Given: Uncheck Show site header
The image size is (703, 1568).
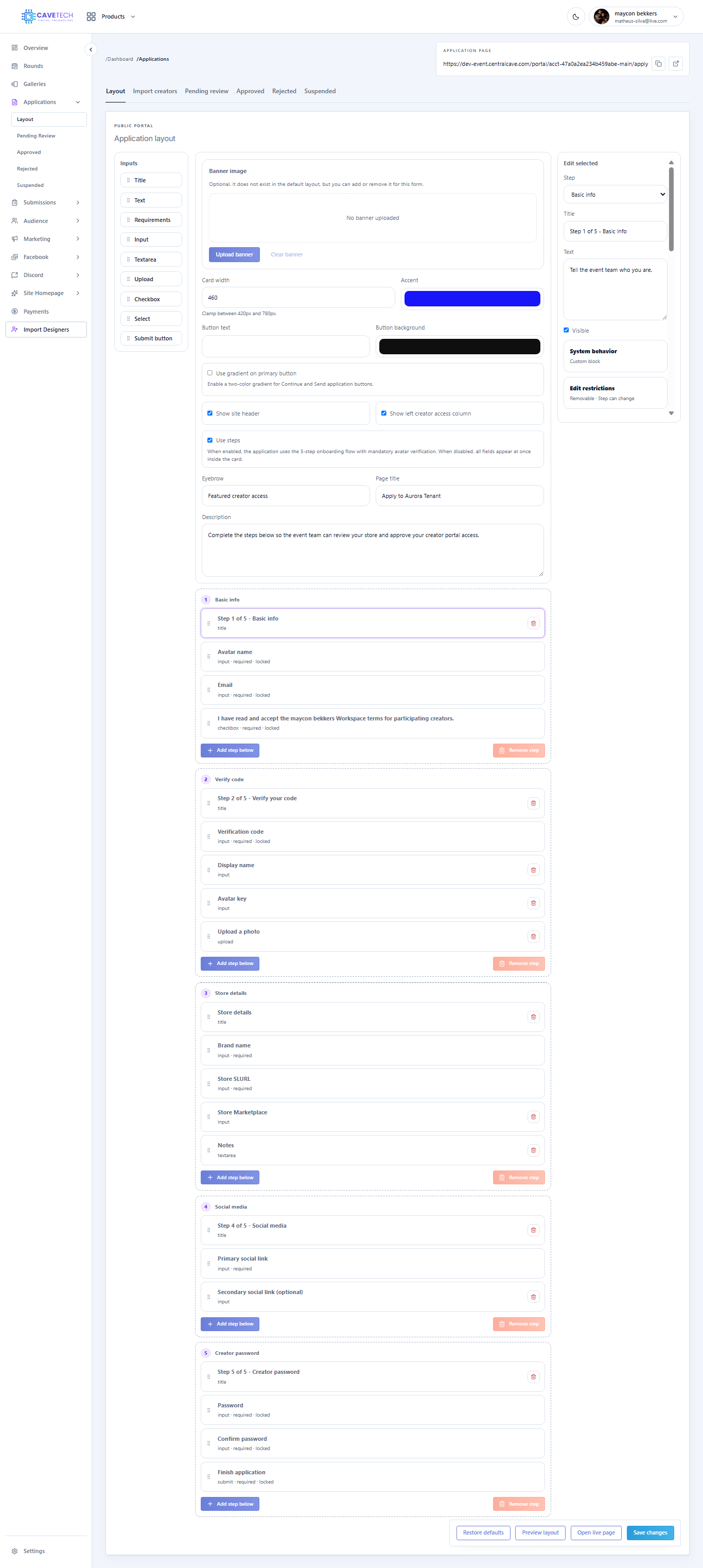Looking at the screenshot, I should [210, 413].
